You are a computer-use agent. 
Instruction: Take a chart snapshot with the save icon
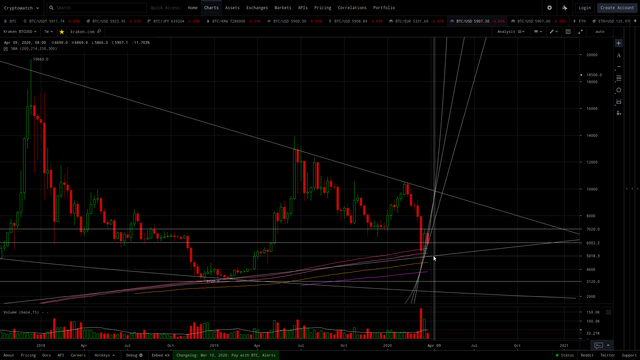(568, 32)
